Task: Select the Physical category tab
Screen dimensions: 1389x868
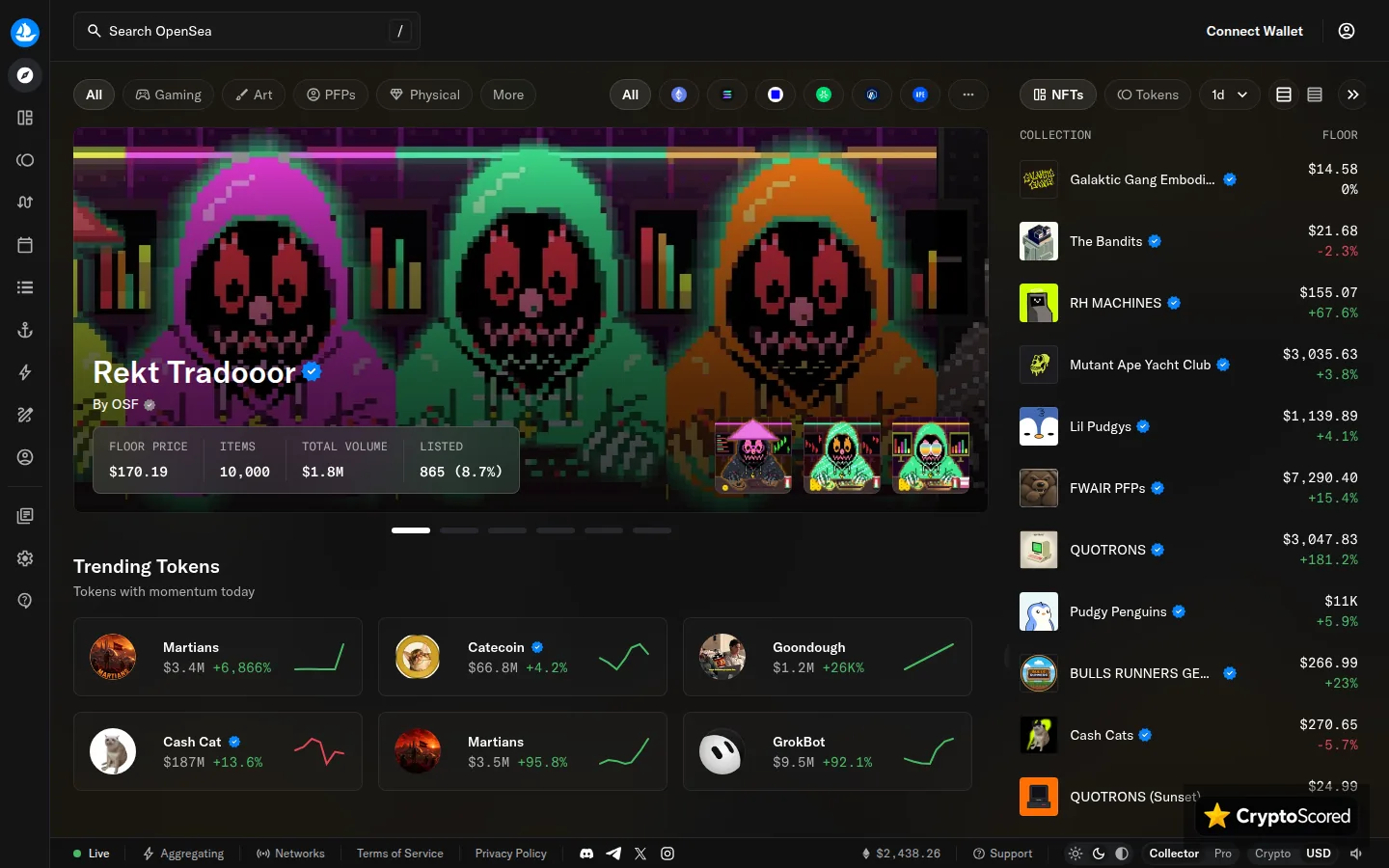Action: point(424,95)
